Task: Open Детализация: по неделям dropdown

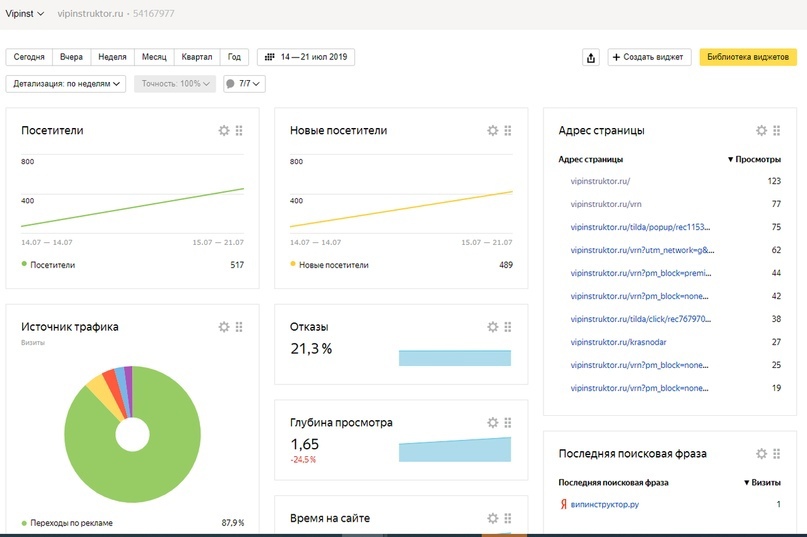Action: [66, 83]
